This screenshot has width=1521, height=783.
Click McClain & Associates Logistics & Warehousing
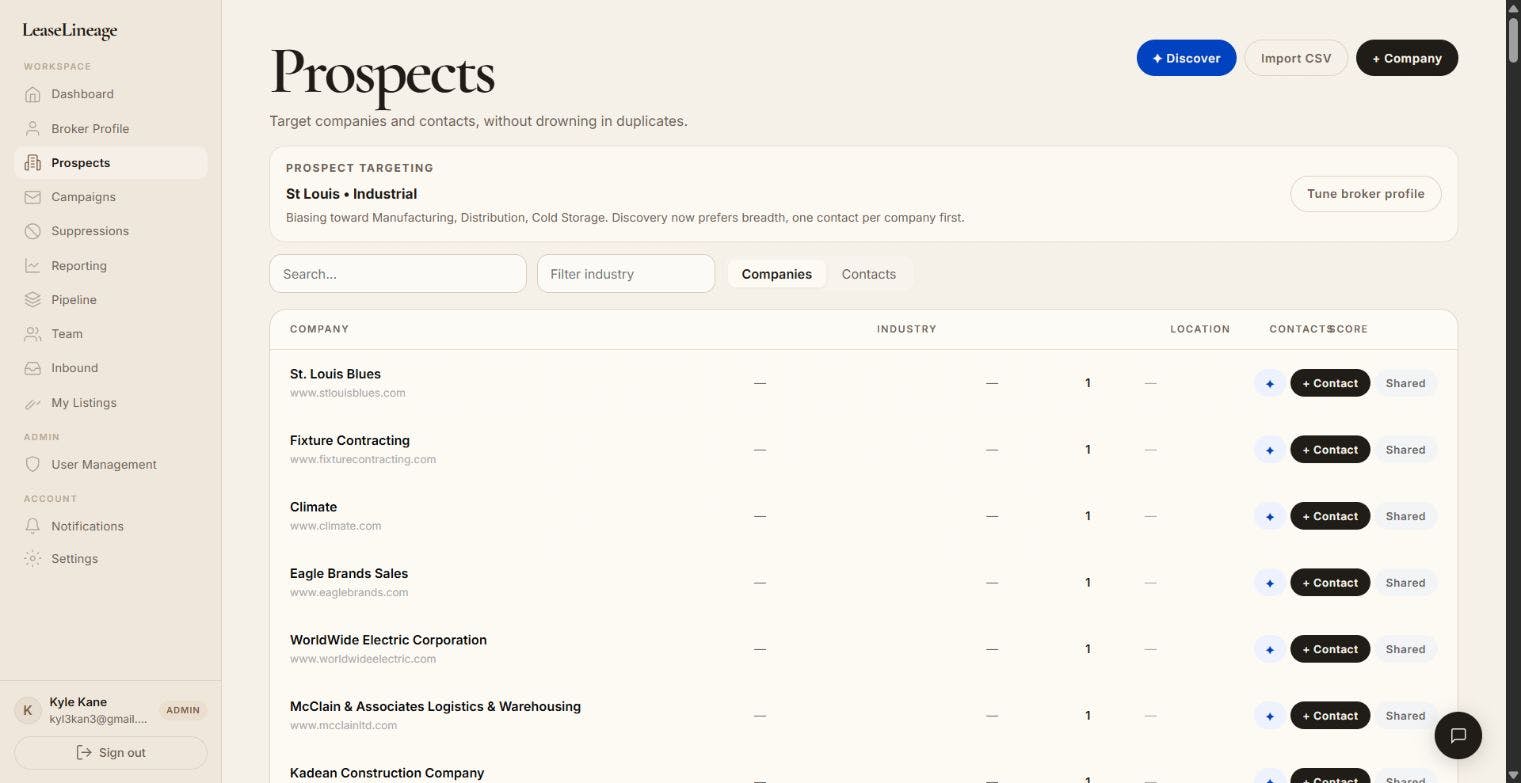(435, 706)
